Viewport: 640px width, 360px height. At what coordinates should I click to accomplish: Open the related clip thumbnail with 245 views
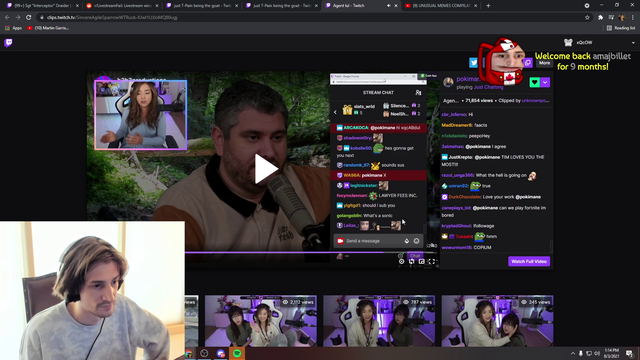[x=498, y=321]
